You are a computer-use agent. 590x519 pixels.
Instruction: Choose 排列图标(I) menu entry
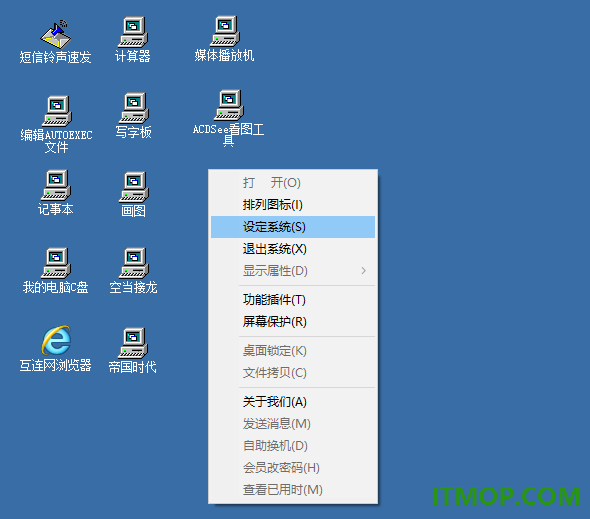[293, 205]
